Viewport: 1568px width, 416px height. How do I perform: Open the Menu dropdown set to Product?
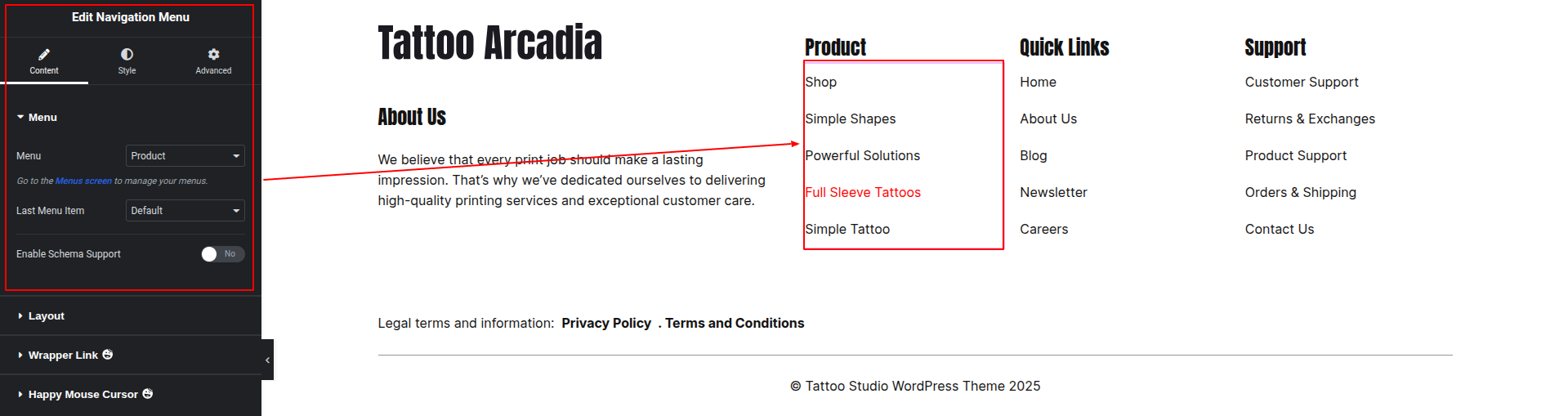click(185, 156)
